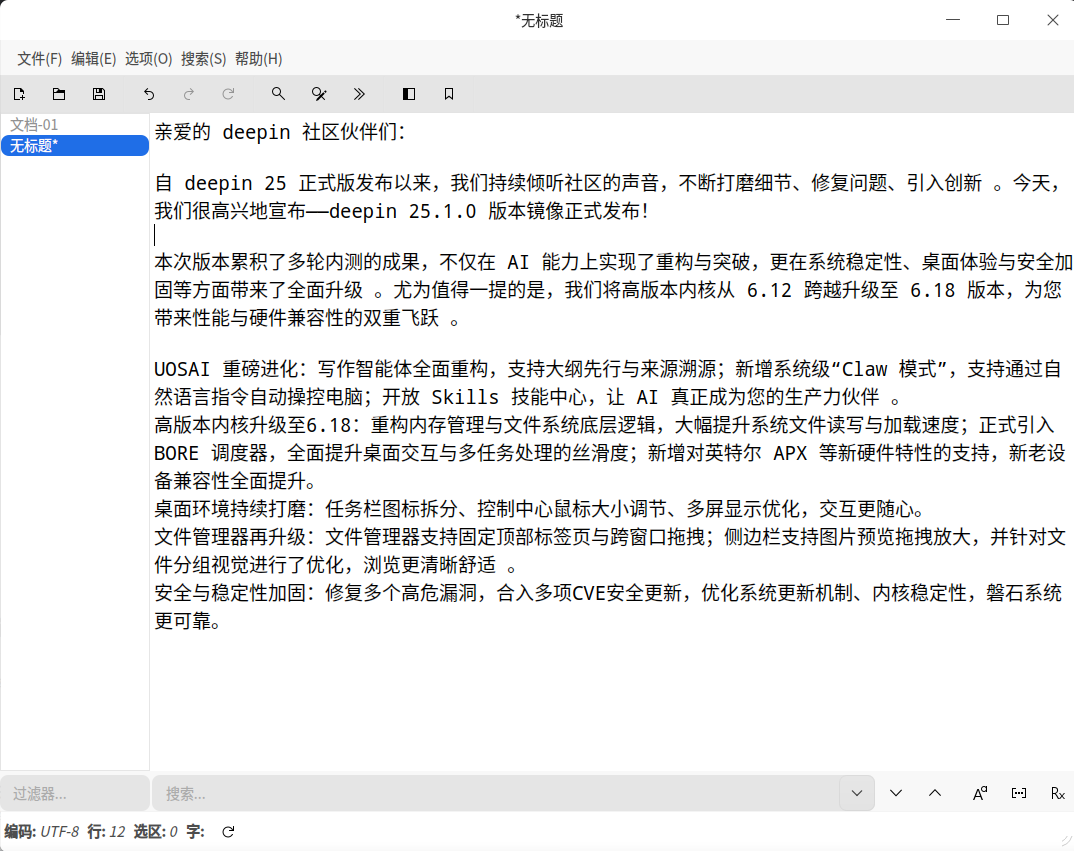Click the 过滤器 filter input field
Image resolution: width=1074 pixels, height=851 pixels.
75,793
